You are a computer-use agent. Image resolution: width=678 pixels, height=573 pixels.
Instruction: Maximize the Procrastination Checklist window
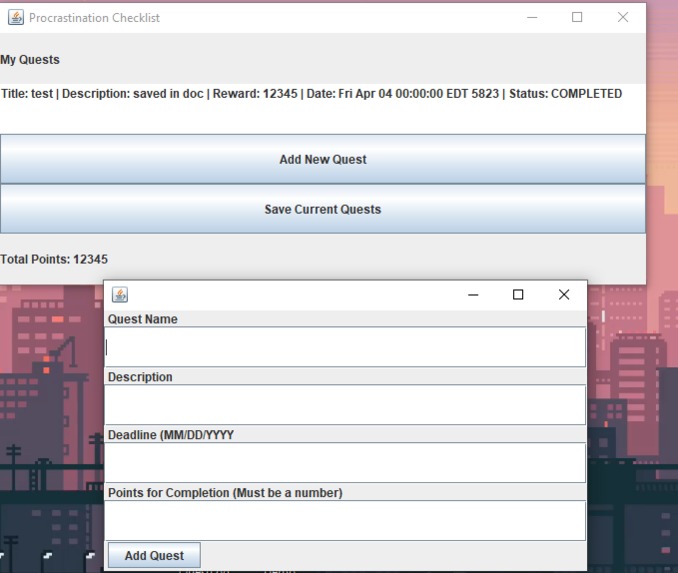pos(577,17)
